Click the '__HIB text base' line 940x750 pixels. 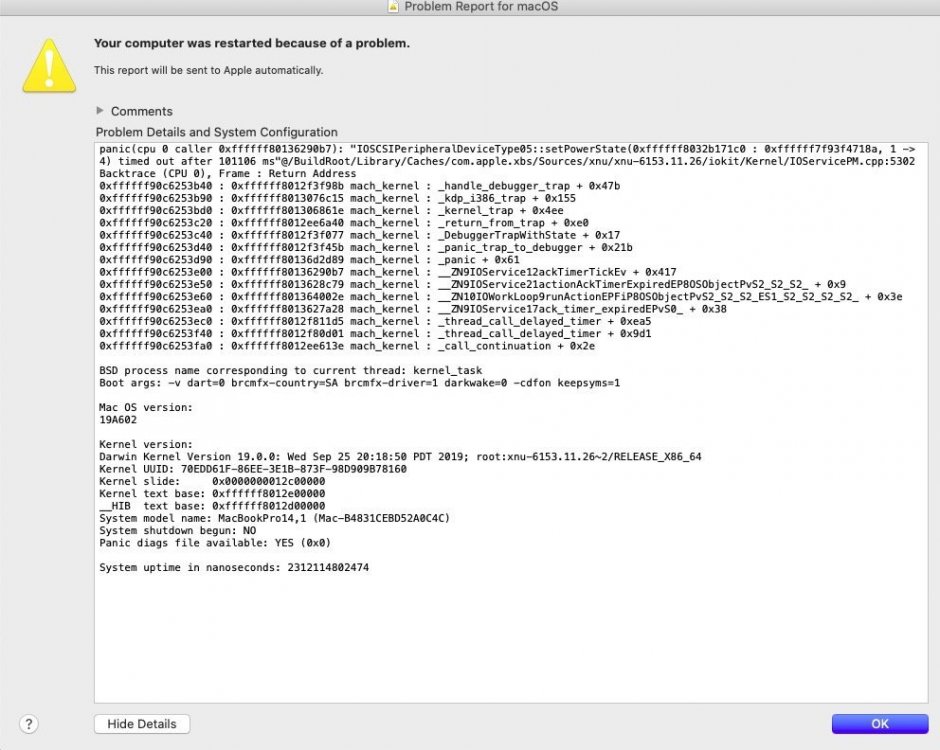click(x=212, y=506)
